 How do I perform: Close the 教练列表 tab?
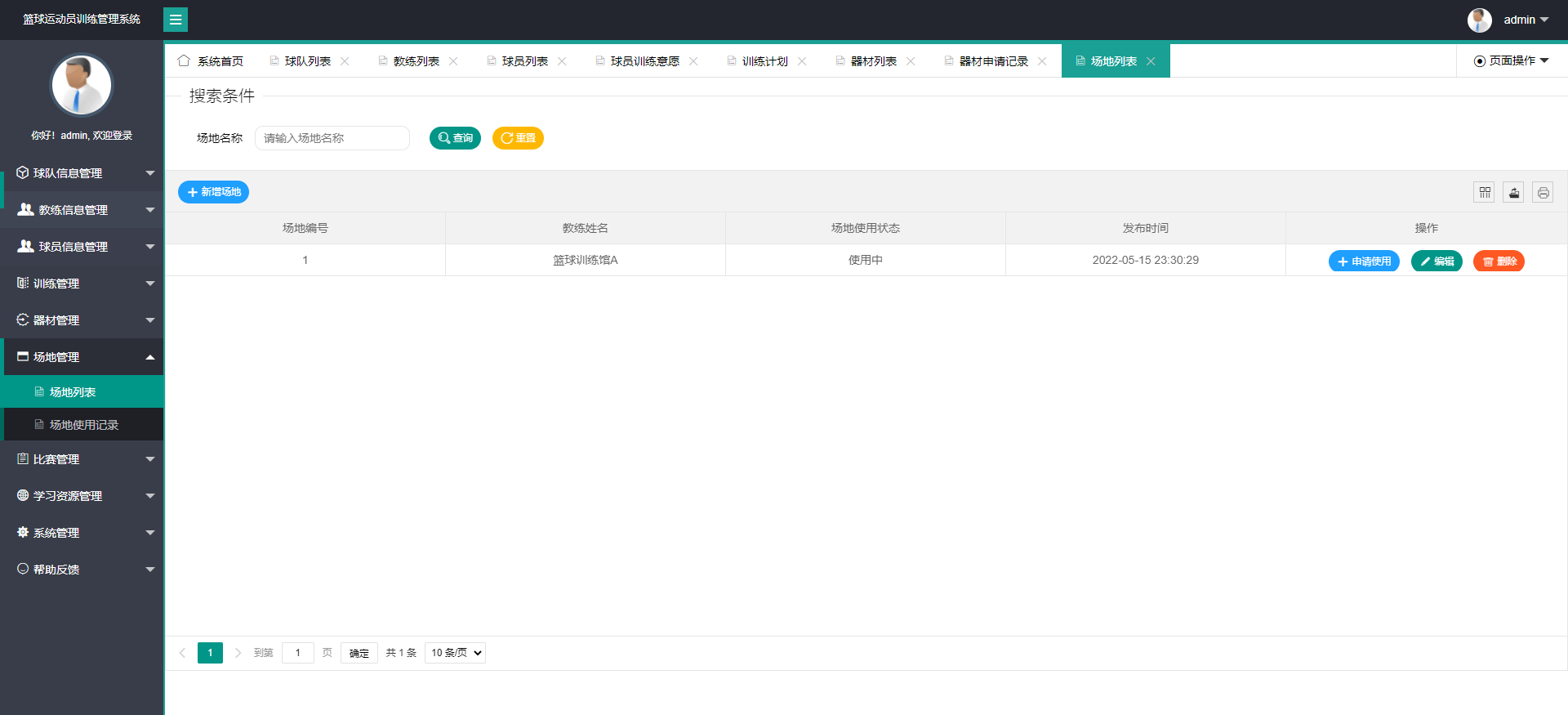(x=453, y=61)
